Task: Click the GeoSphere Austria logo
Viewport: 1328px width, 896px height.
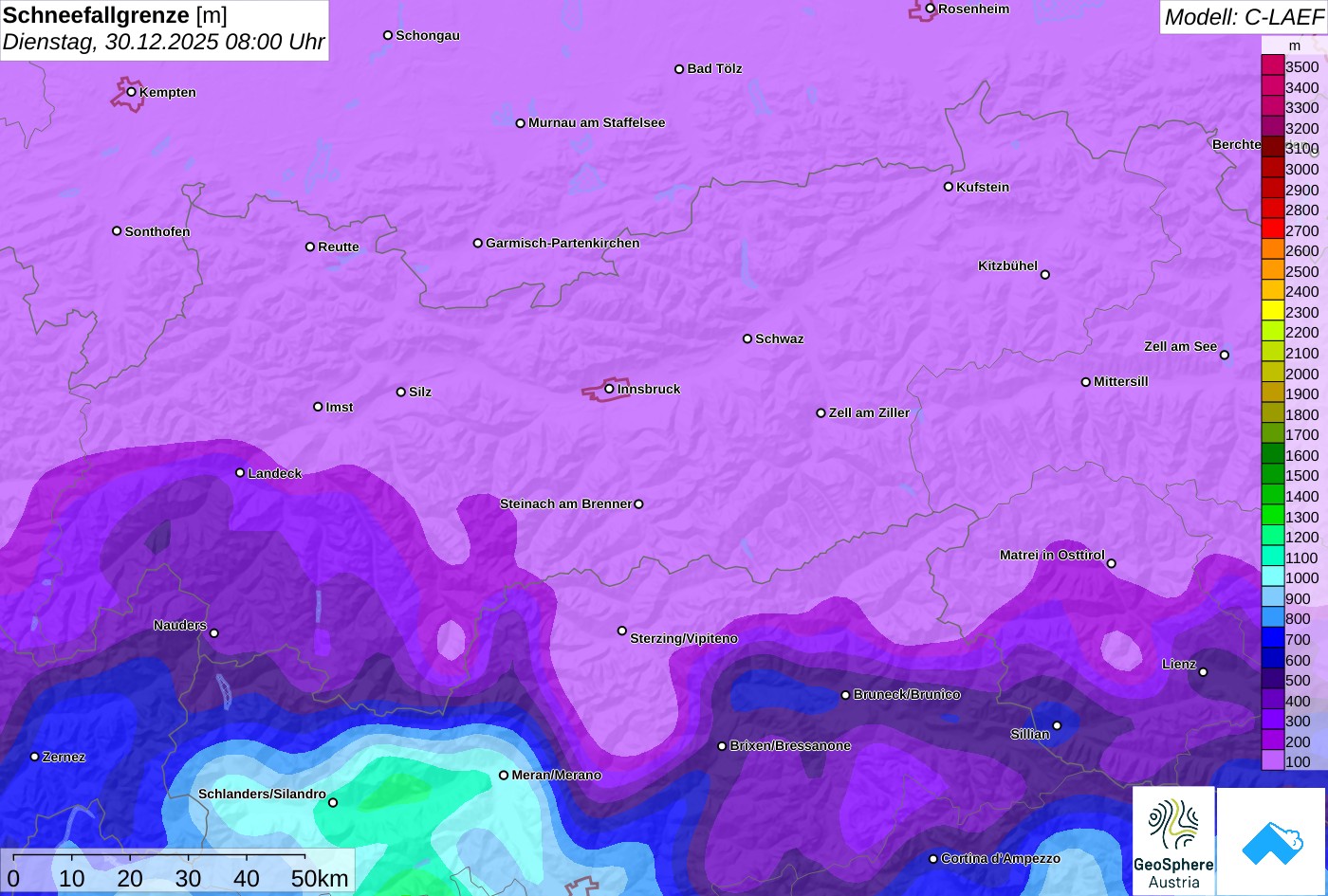Action: [1173, 841]
